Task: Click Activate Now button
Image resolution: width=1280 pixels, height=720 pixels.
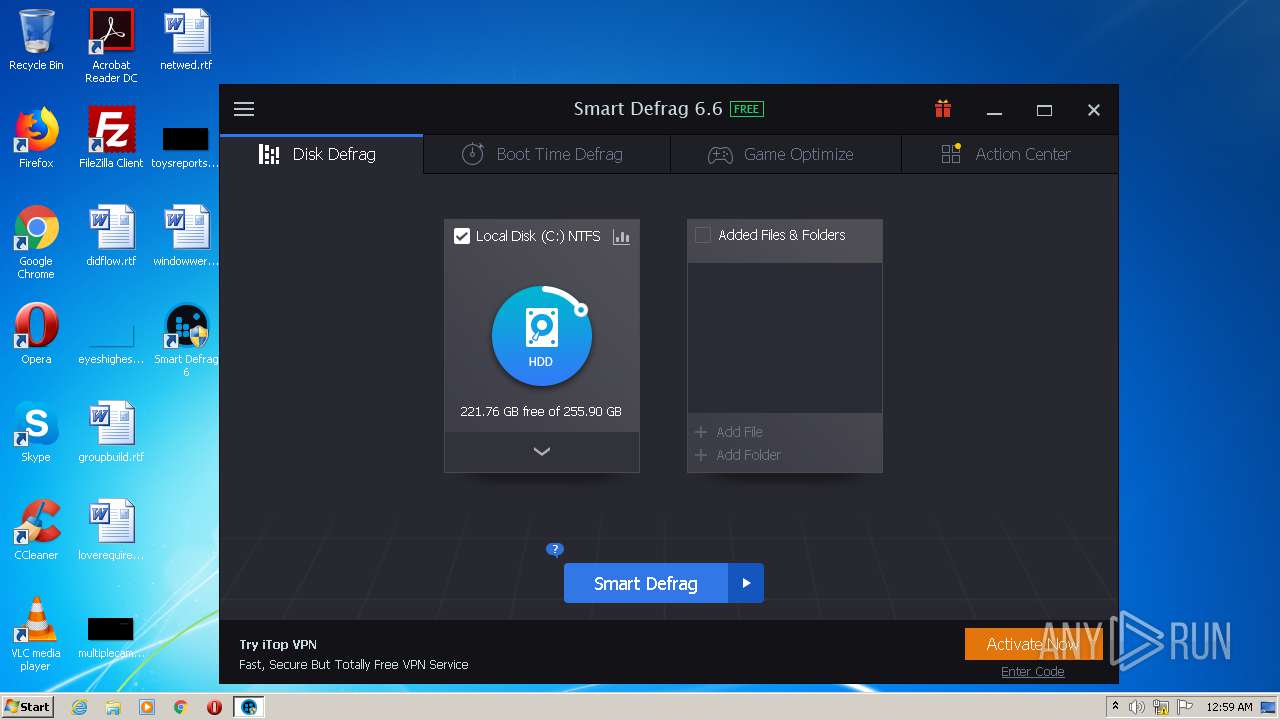Action: 1033,644
